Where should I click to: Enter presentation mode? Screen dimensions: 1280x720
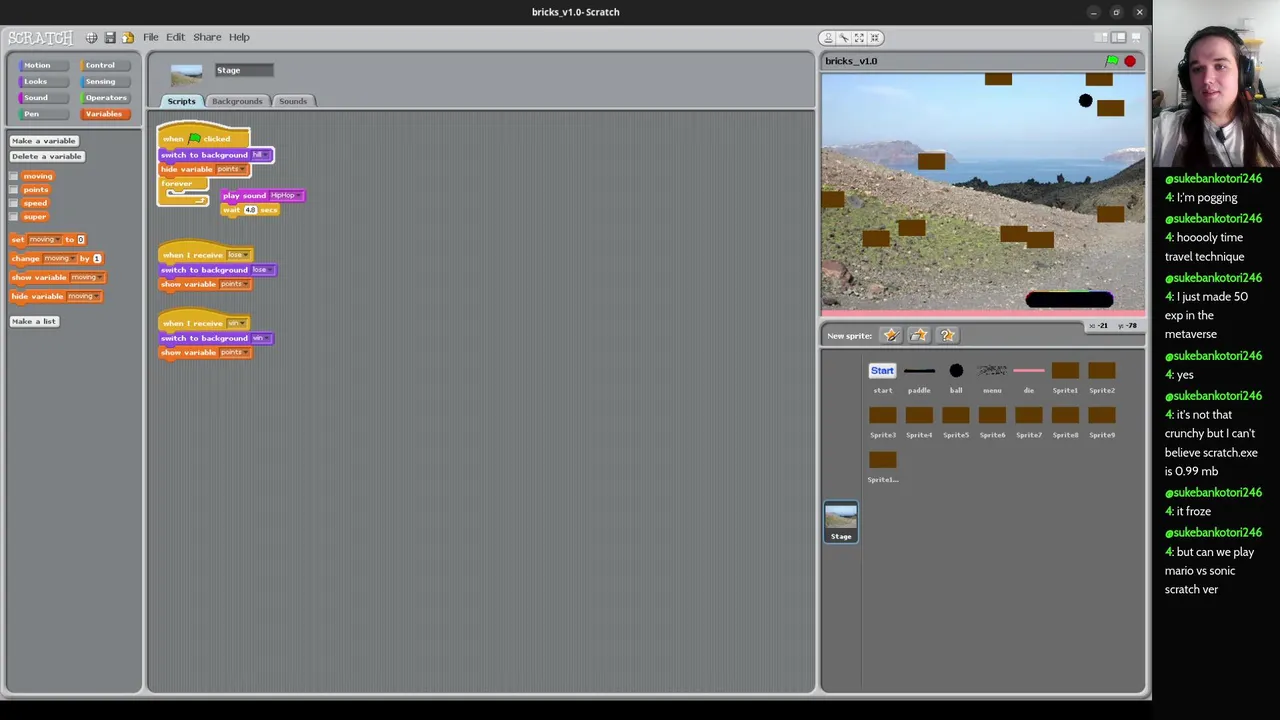[x=1136, y=38]
